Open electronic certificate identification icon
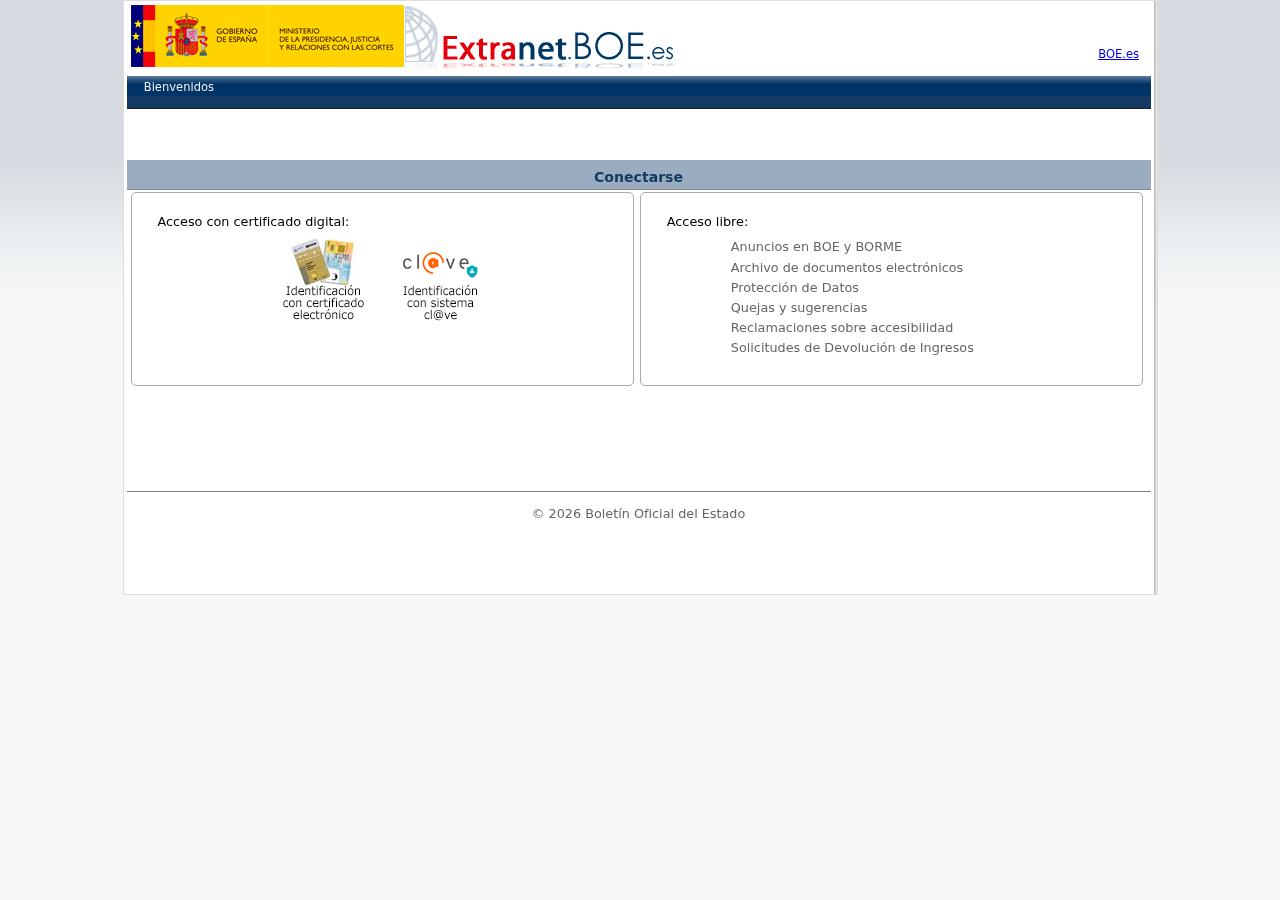This screenshot has width=1280, height=900. click(323, 280)
